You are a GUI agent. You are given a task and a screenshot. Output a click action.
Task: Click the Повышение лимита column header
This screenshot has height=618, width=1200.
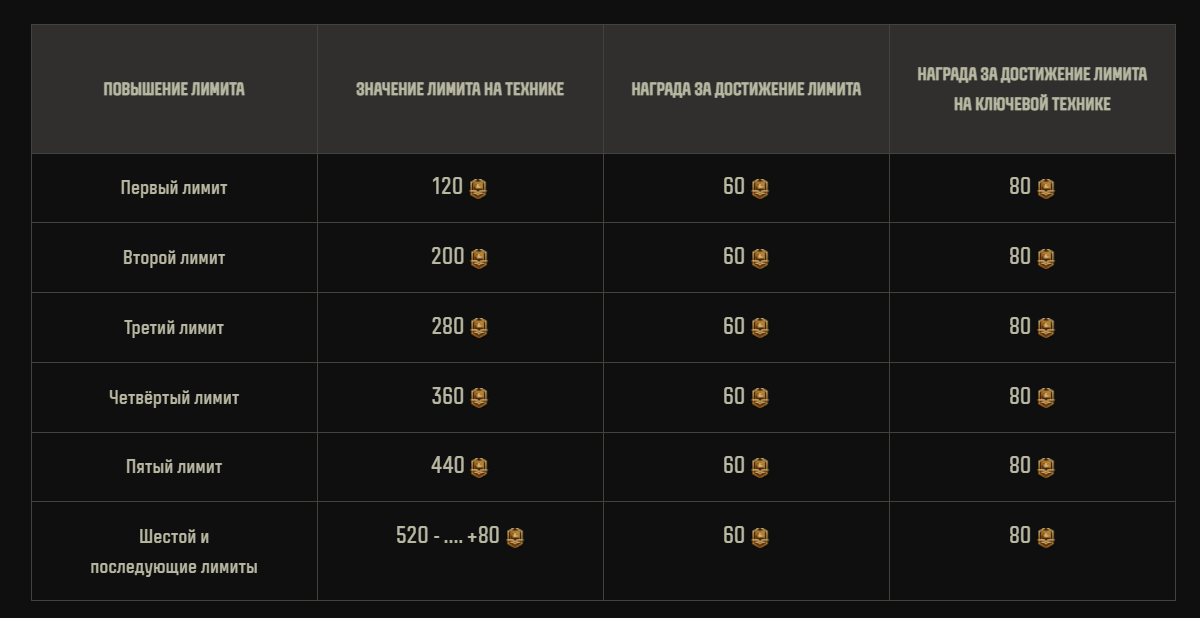click(174, 89)
